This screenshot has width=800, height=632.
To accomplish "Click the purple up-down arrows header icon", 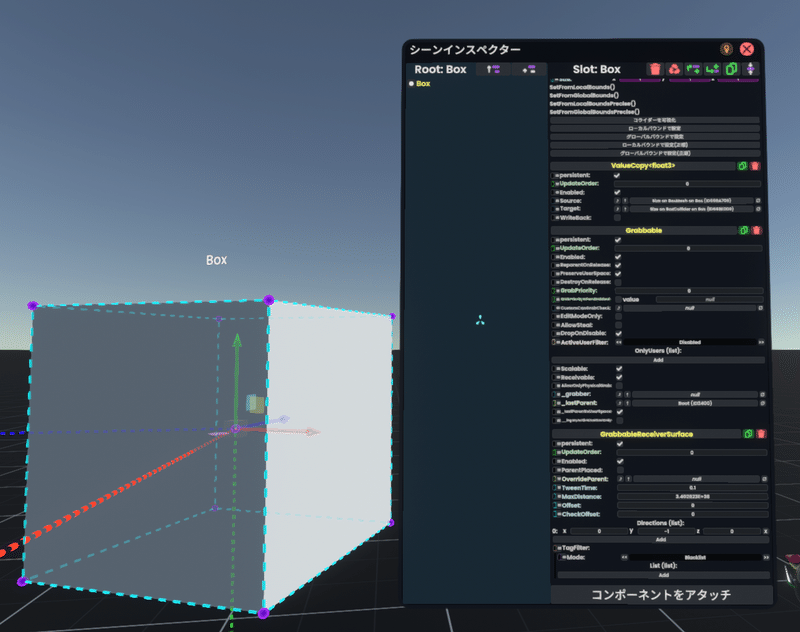I will [x=751, y=69].
